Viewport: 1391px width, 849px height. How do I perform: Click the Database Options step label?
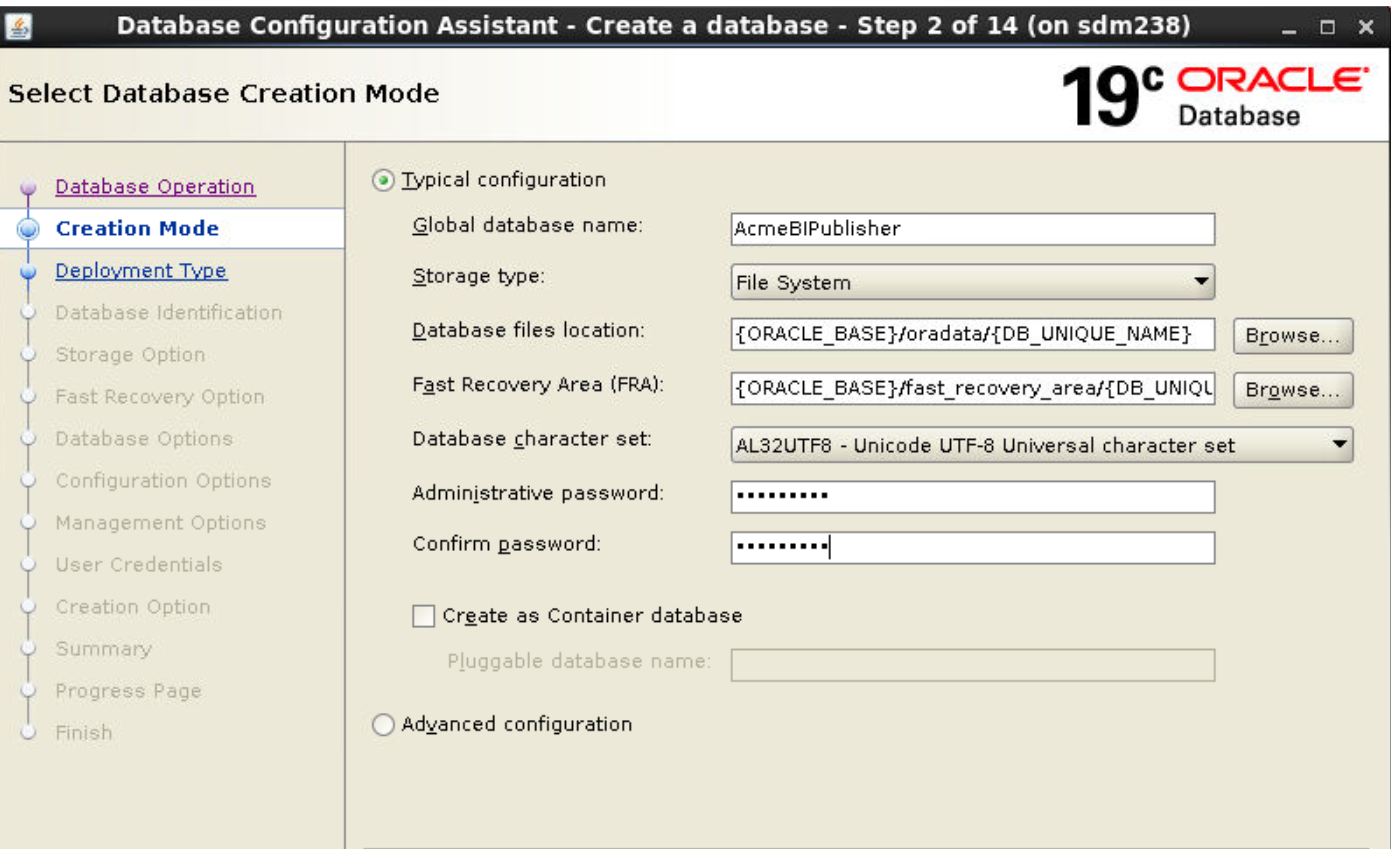tap(144, 439)
